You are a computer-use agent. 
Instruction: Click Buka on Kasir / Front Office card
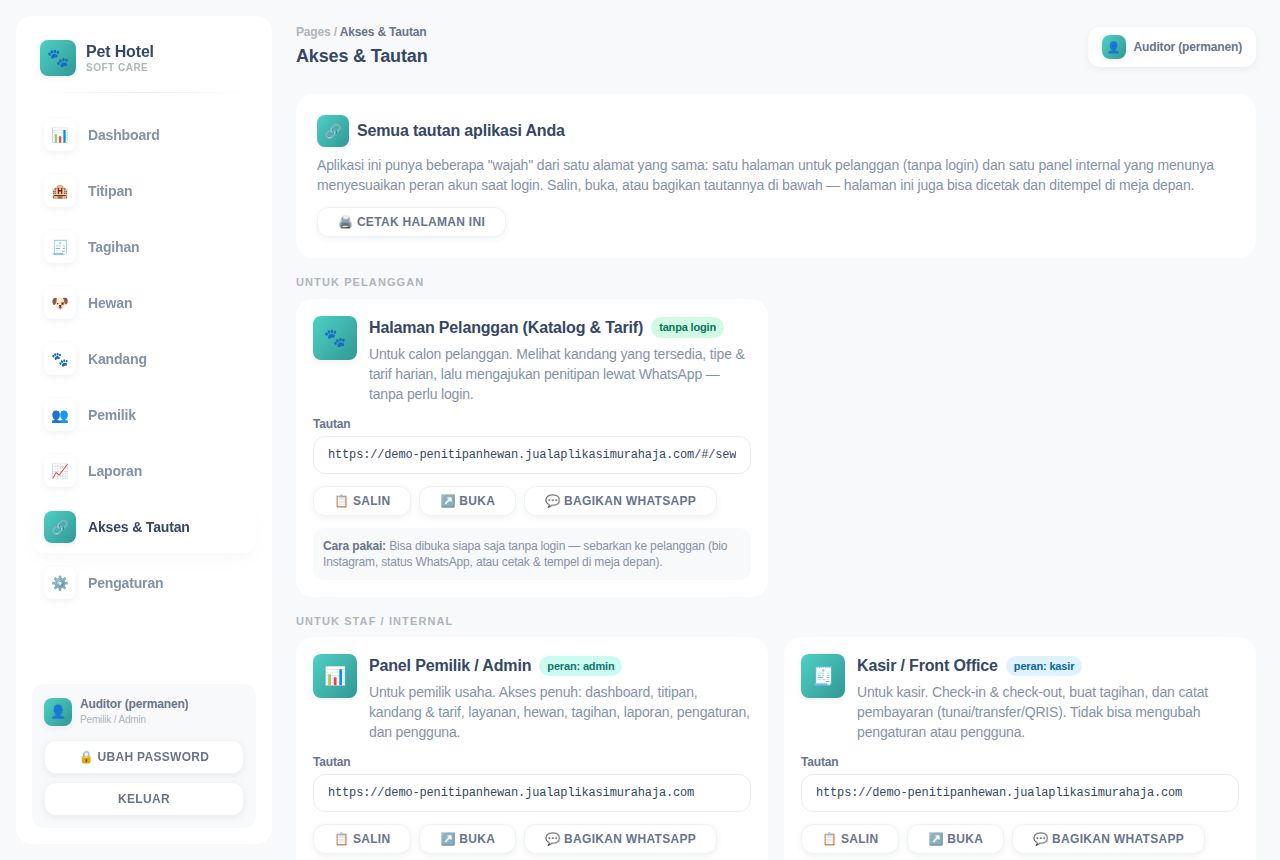pyautogui.click(x=955, y=839)
